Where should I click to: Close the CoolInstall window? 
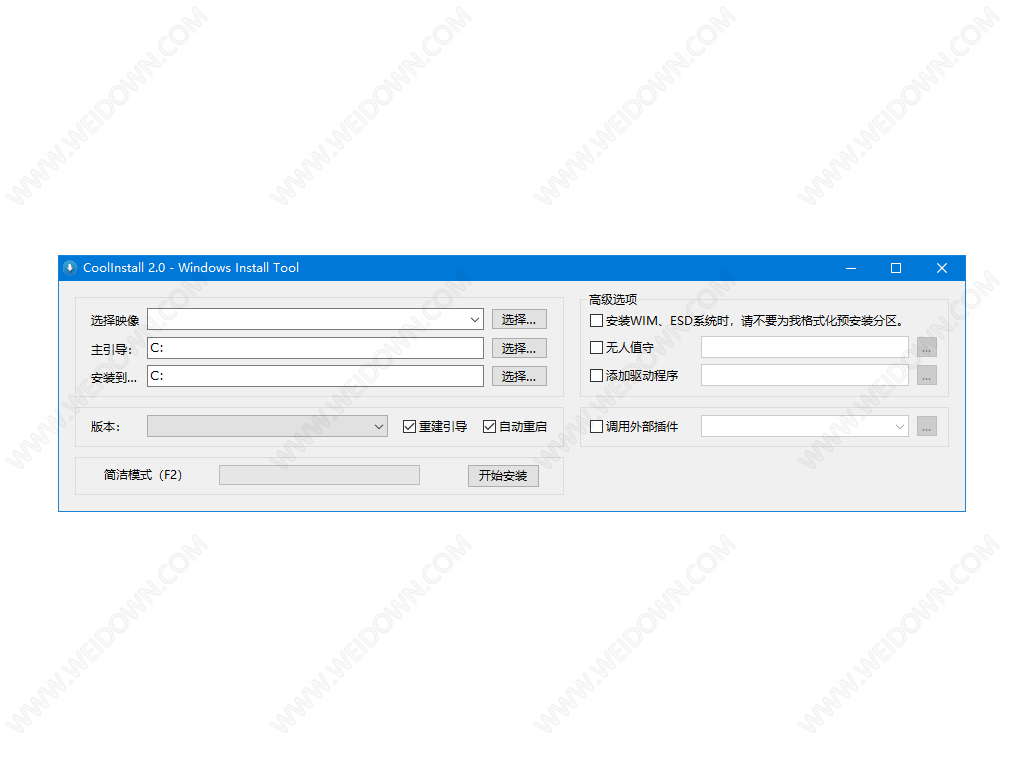[x=942, y=268]
